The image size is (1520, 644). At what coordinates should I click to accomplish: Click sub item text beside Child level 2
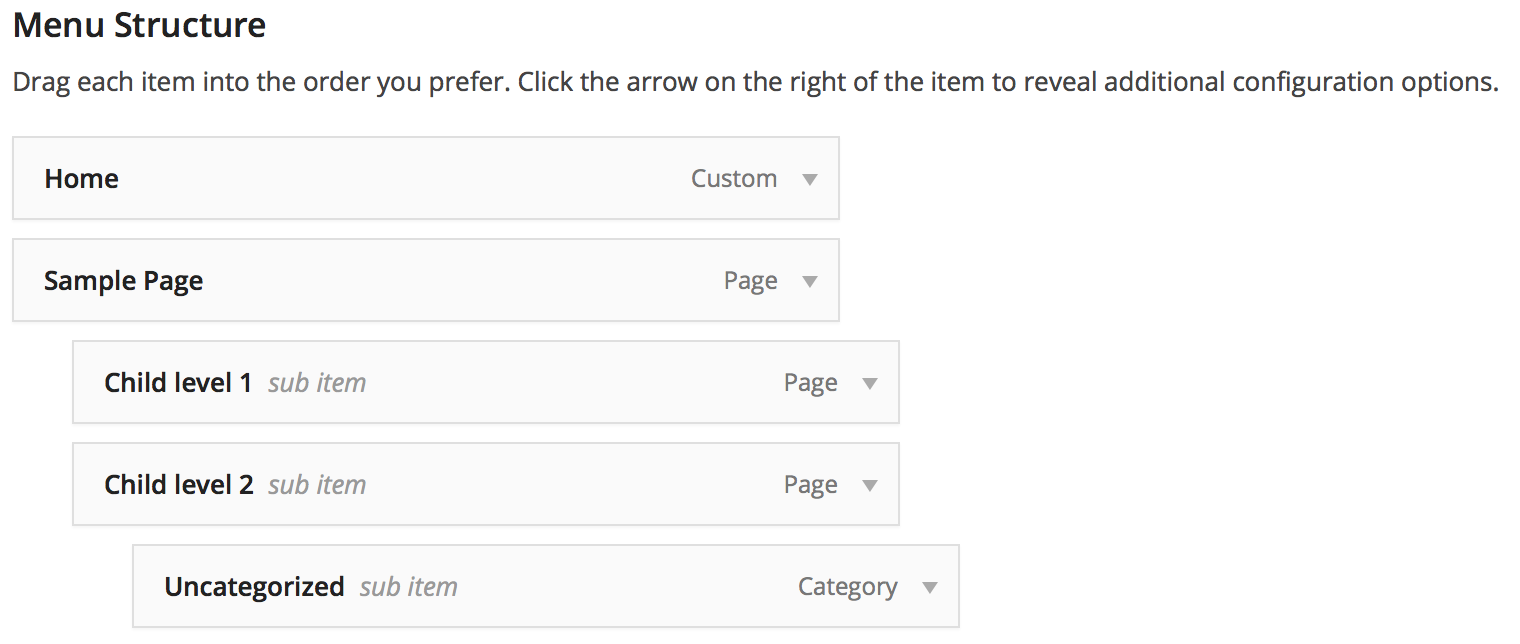pos(317,485)
